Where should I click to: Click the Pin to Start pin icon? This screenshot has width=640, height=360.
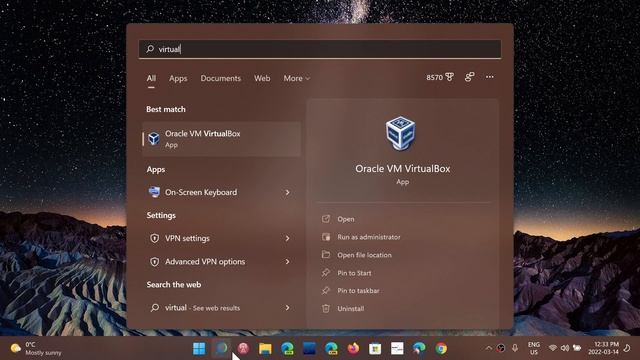point(326,273)
